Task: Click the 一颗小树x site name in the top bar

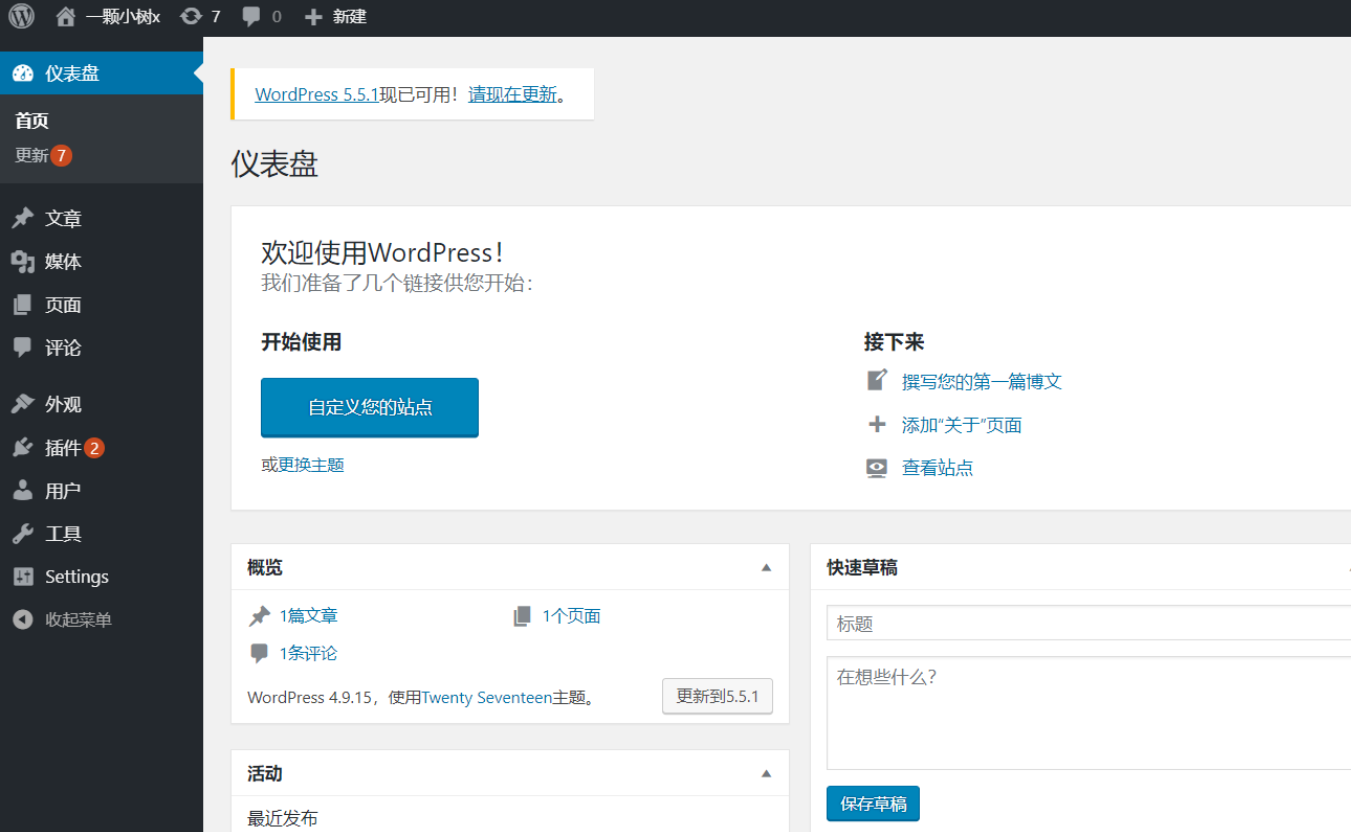Action: click(x=123, y=17)
